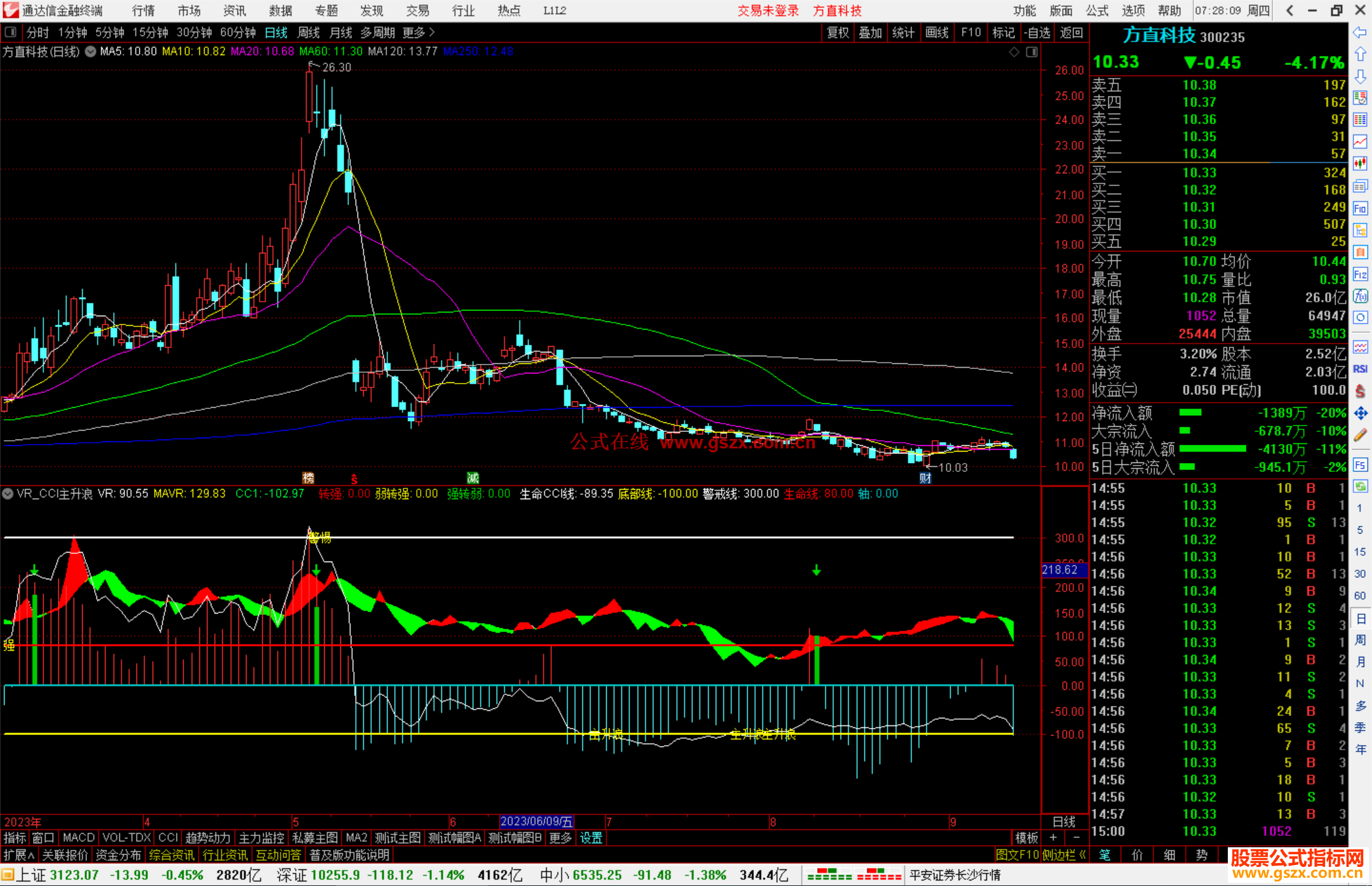Collapse the 侧边栏 sidebar chevron
This screenshot has height=886, width=1372.
pos(1064,855)
